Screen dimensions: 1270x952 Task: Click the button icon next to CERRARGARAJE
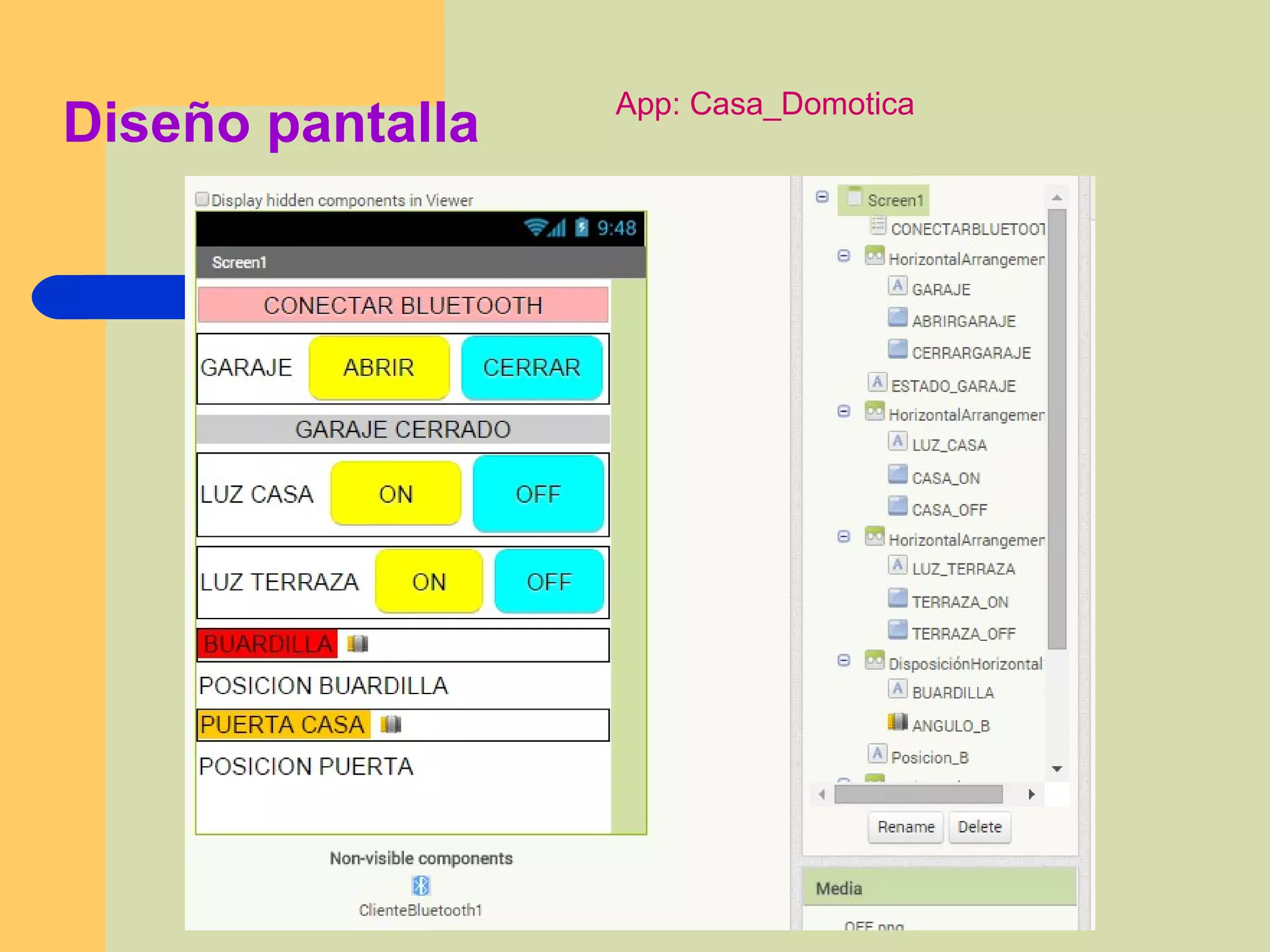tap(897, 349)
